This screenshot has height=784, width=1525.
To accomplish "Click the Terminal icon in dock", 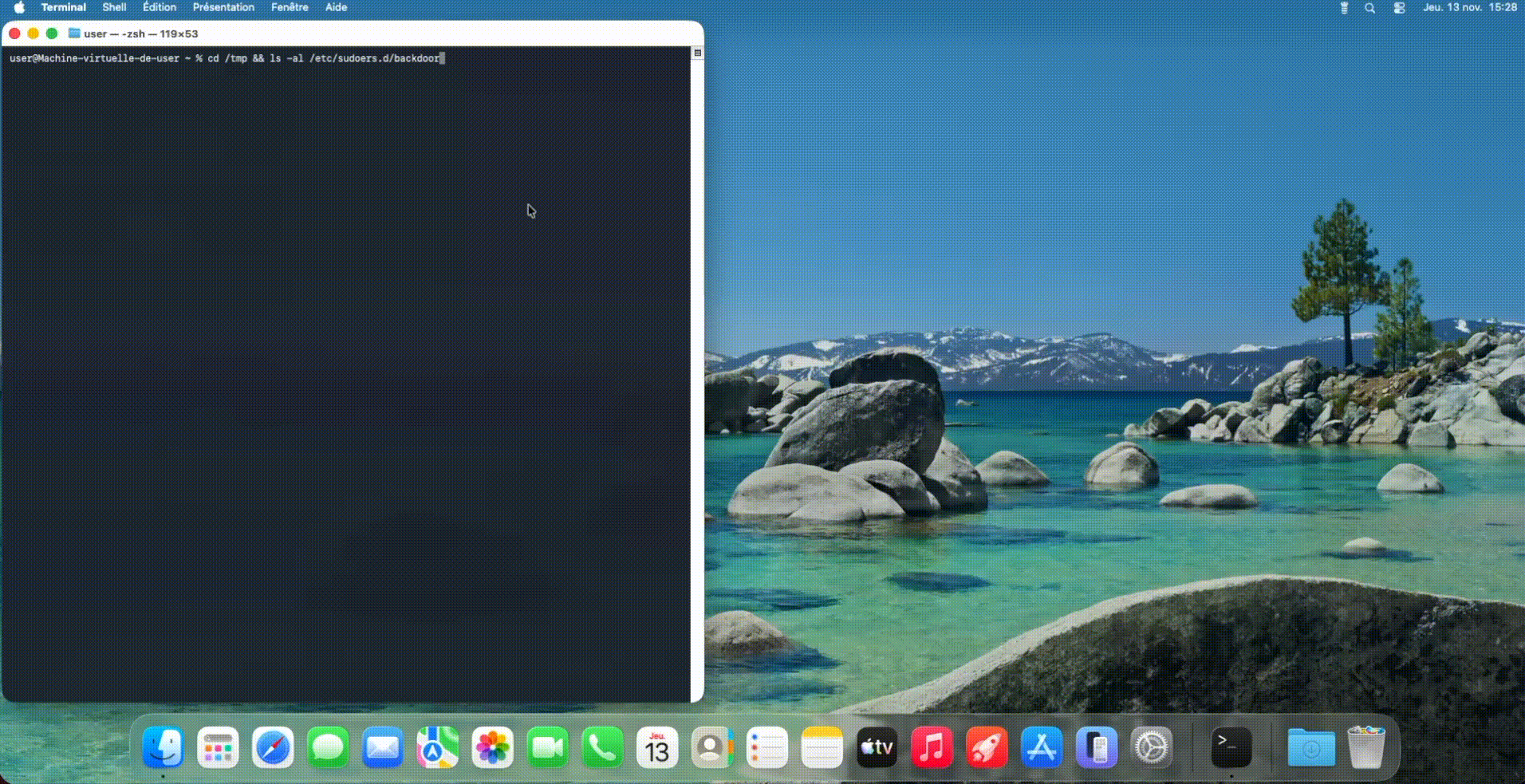I will click(1231, 748).
